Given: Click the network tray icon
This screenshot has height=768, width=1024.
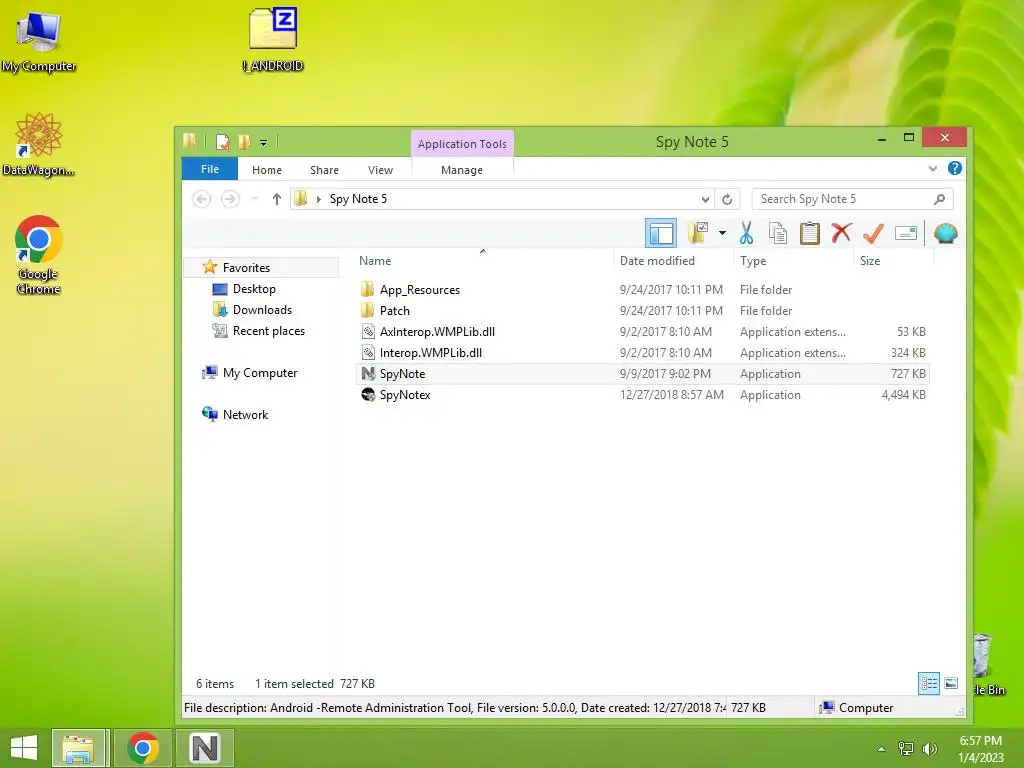Looking at the screenshot, I should [906, 749].
